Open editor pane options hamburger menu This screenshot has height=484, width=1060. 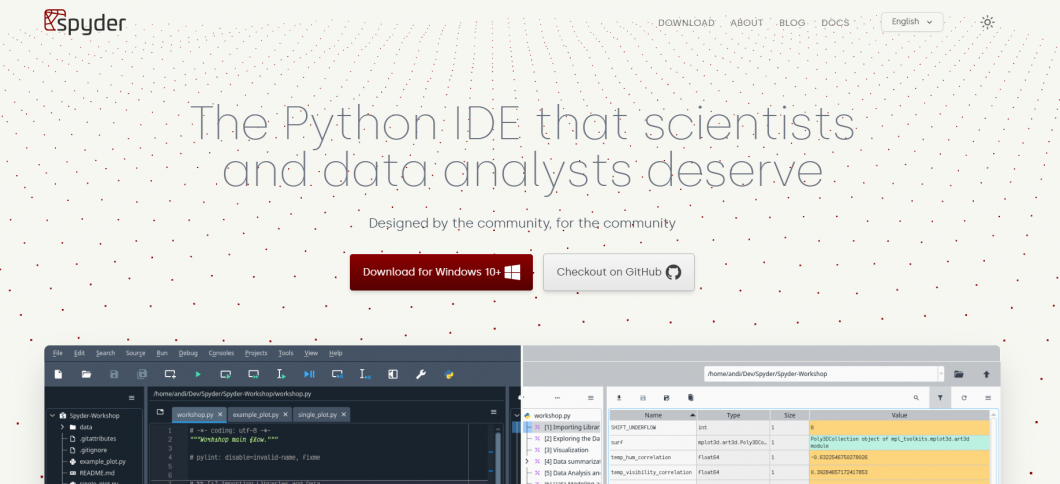pos(493,412)
